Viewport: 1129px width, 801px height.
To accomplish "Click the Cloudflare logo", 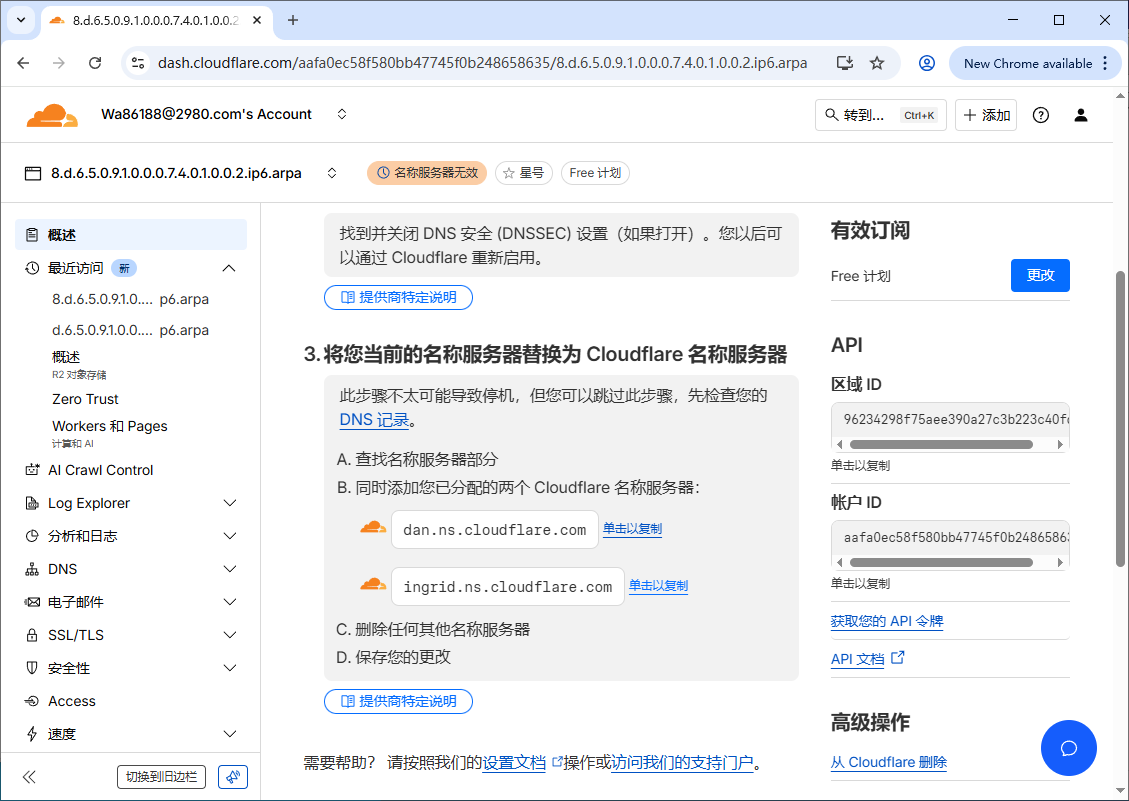I will click(x=52, y=114).
